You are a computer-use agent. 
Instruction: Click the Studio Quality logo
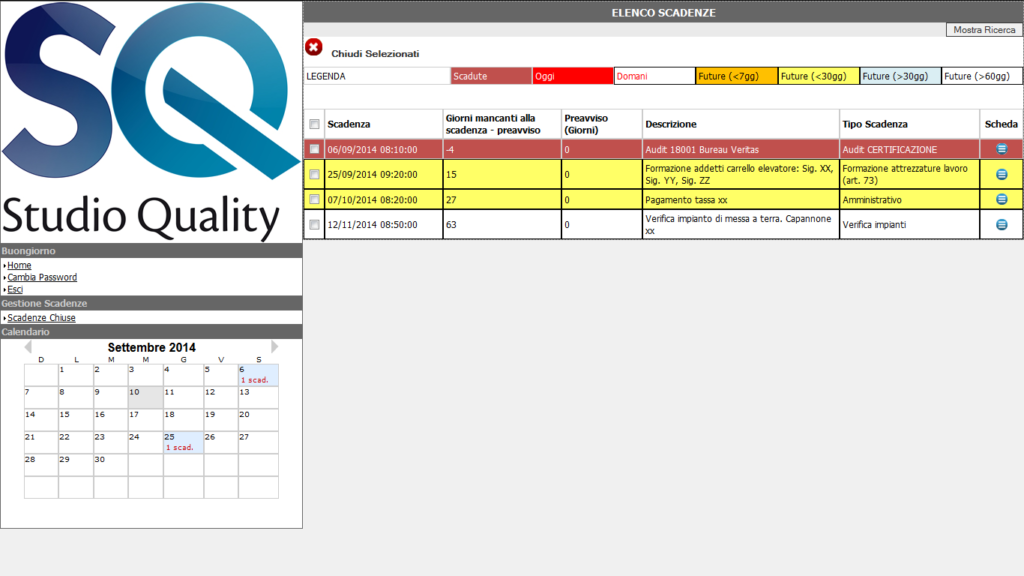pos(151,121)
